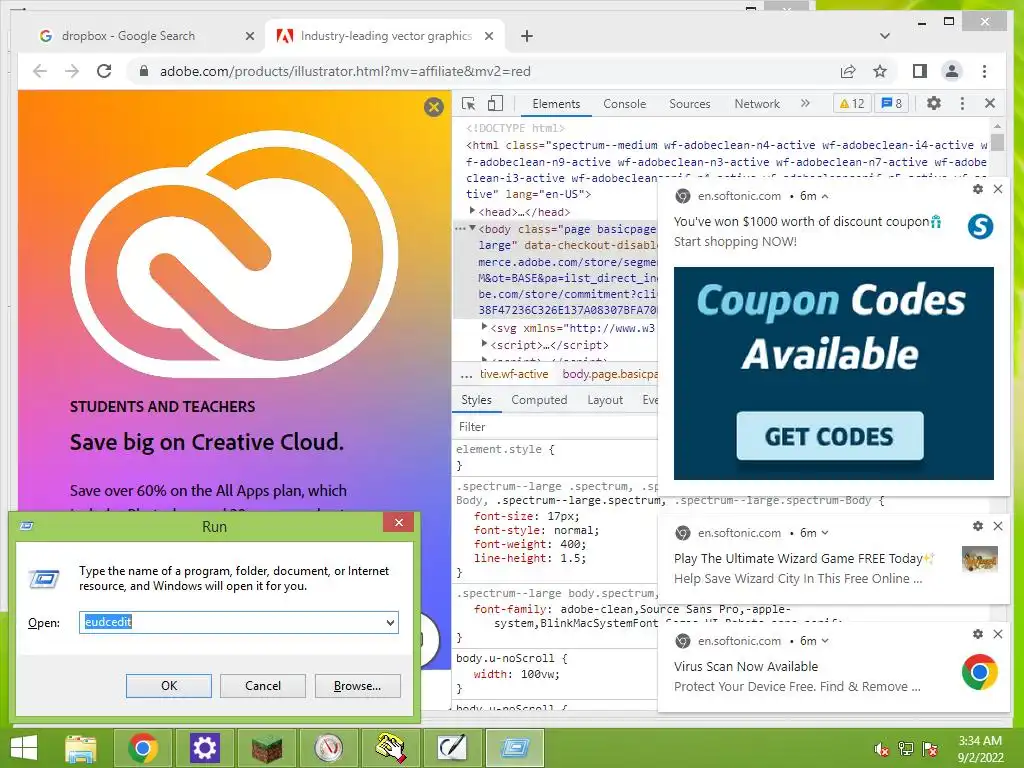Viewport: 1024px width, 768px height.
Task: Click the Chrome back arrow
Action: (40, 71)
